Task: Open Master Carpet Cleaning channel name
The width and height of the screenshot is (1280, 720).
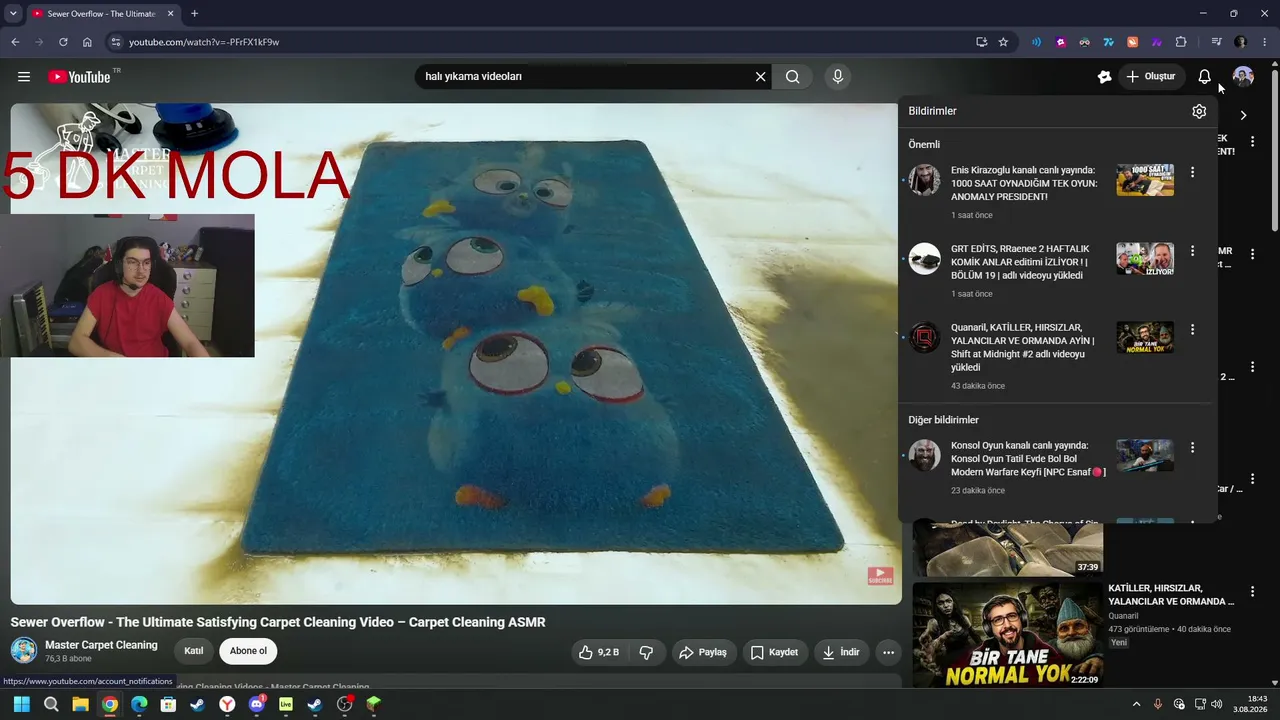Action: [101, 645]
